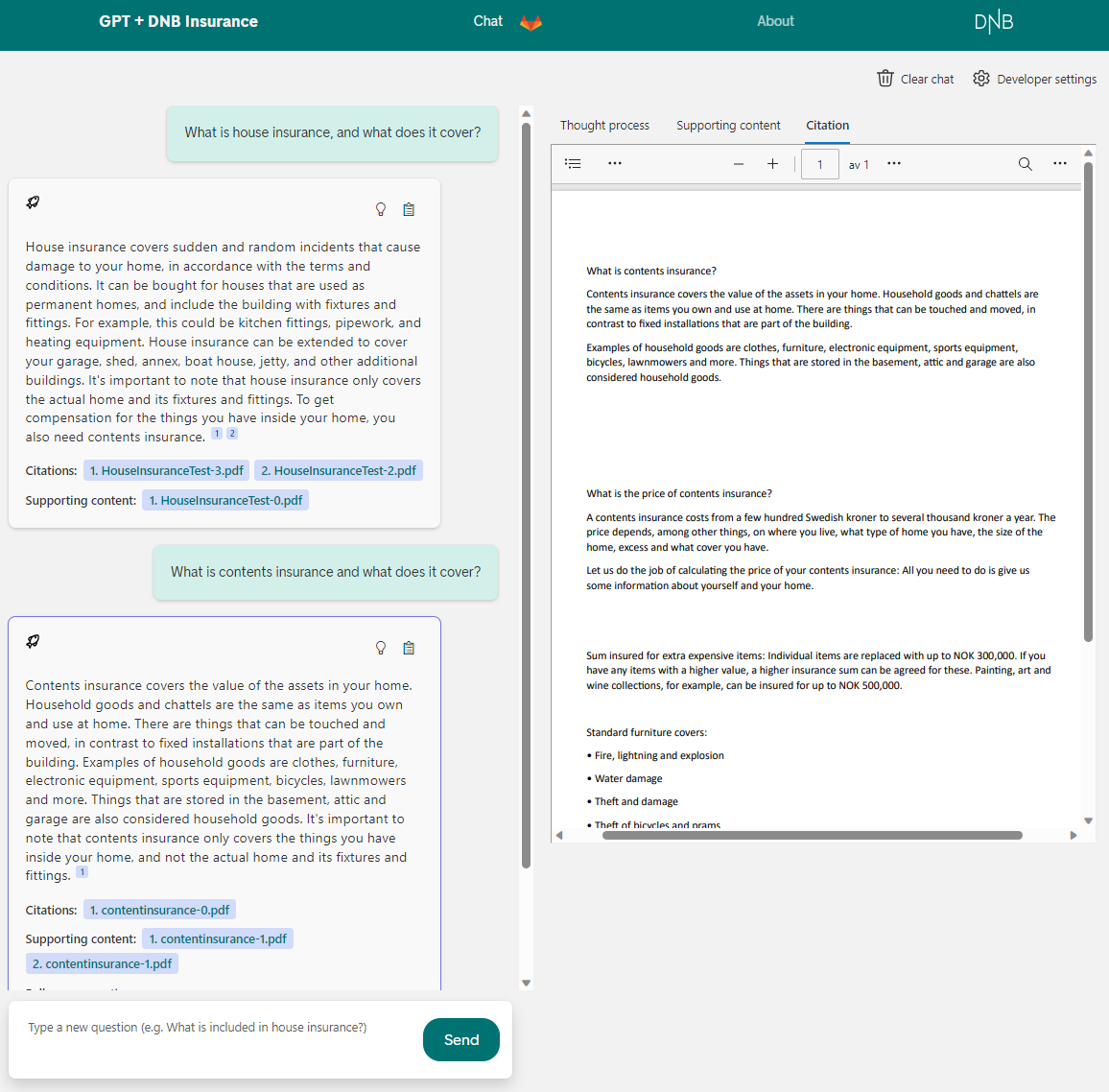Click superscript citation 1 in house insurance answer
This screenshot has width=1109, height=1092.
pos(217,433)
